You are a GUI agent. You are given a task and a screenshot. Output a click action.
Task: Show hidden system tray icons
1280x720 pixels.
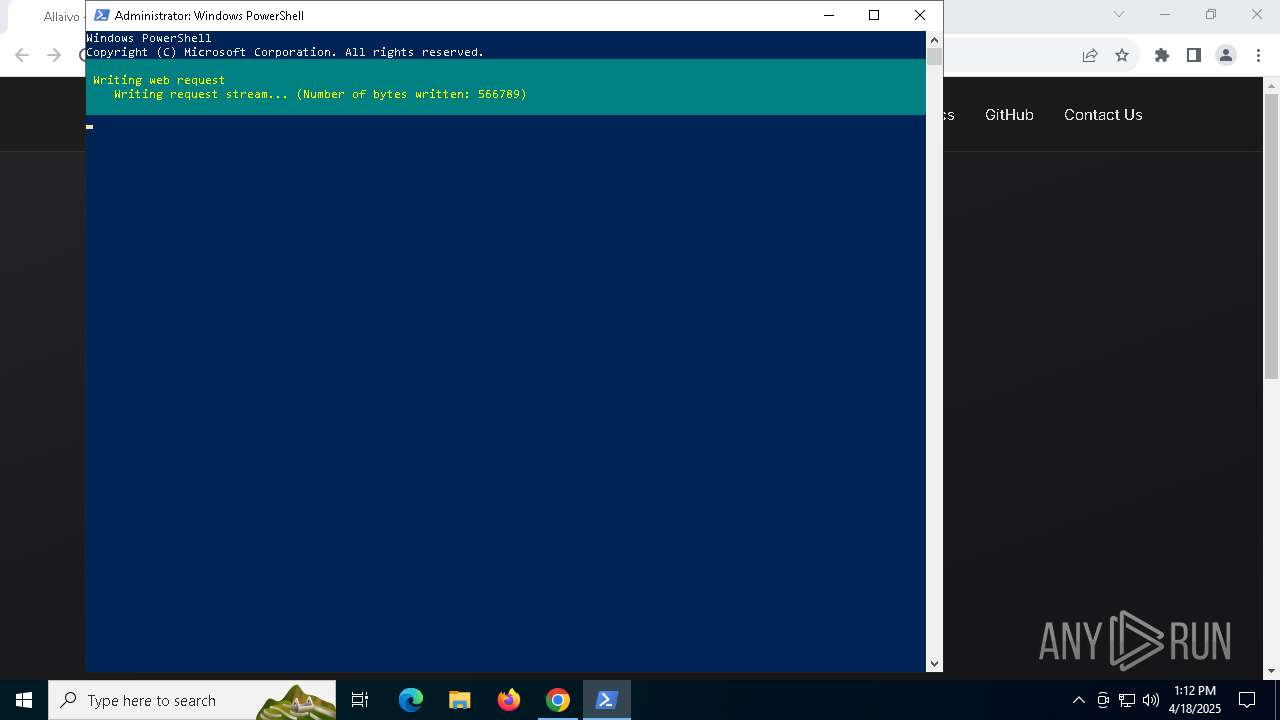tap(1078, 700)
